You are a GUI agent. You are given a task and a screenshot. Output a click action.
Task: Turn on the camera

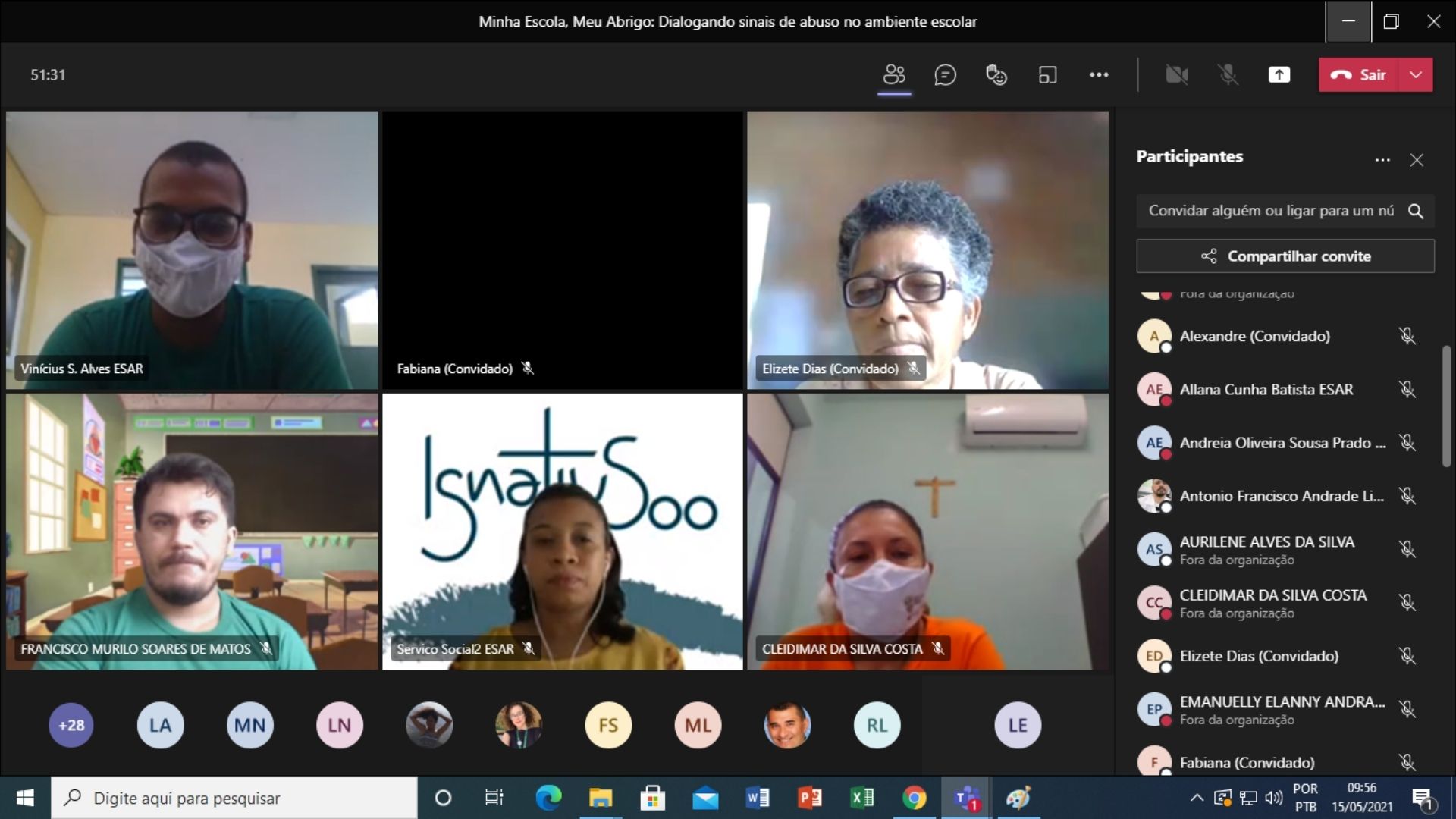pos(1176,75)
